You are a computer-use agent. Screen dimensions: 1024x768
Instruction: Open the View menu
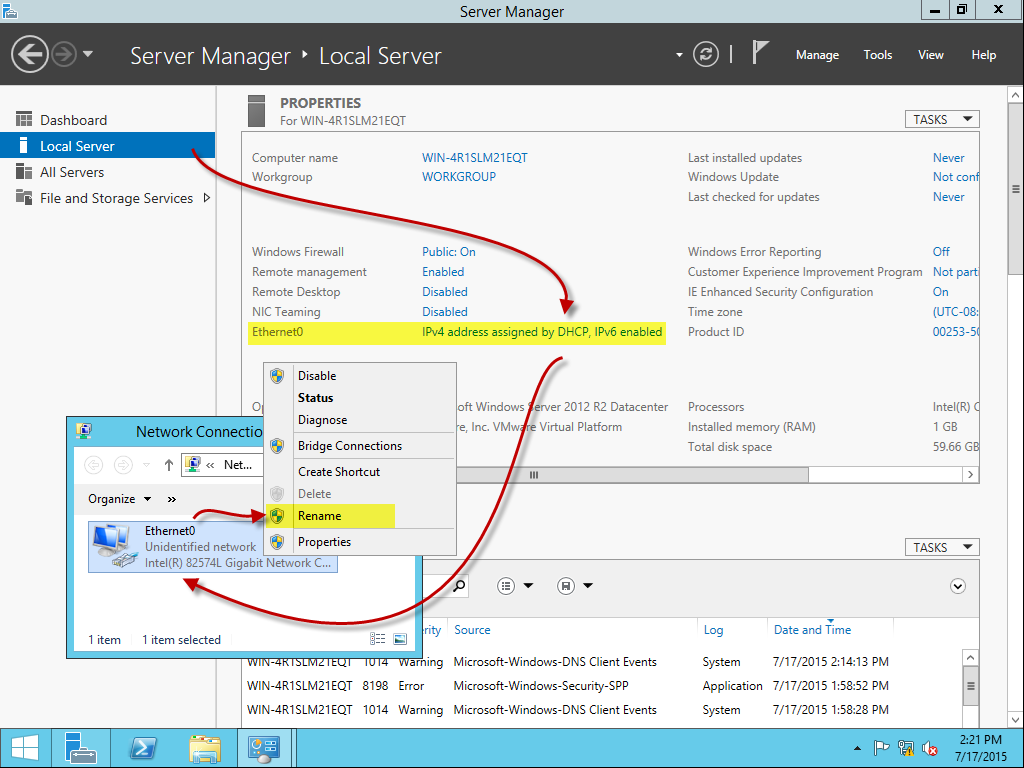click(x=931, y=55)
